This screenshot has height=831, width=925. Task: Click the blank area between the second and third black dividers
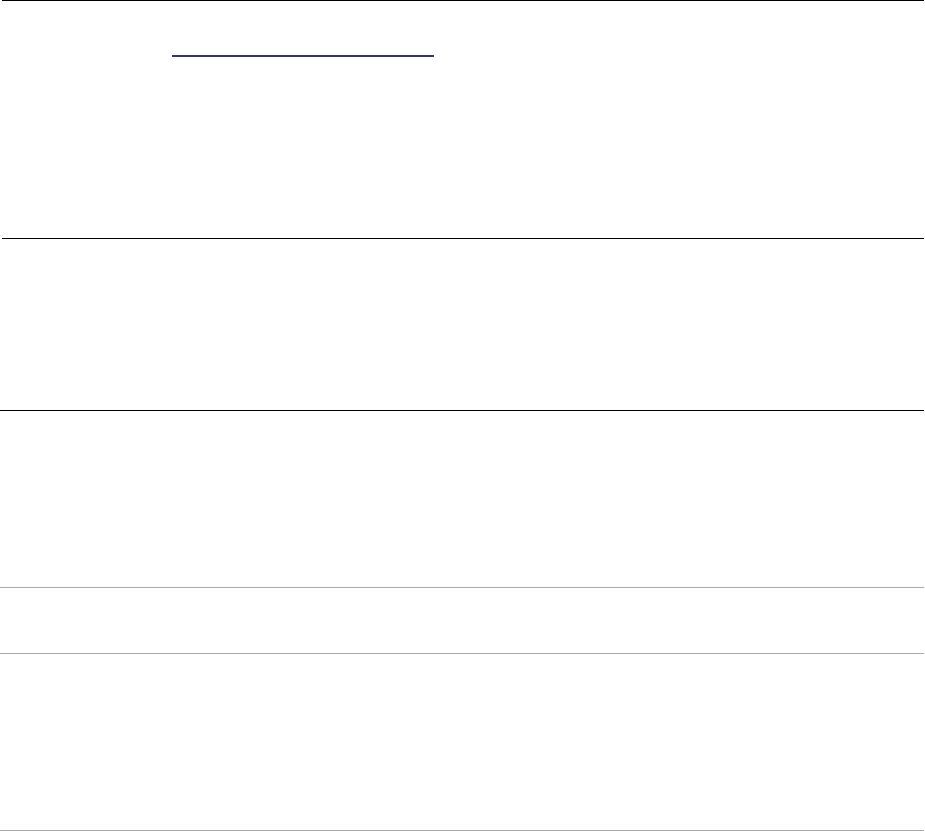(462, 324)
